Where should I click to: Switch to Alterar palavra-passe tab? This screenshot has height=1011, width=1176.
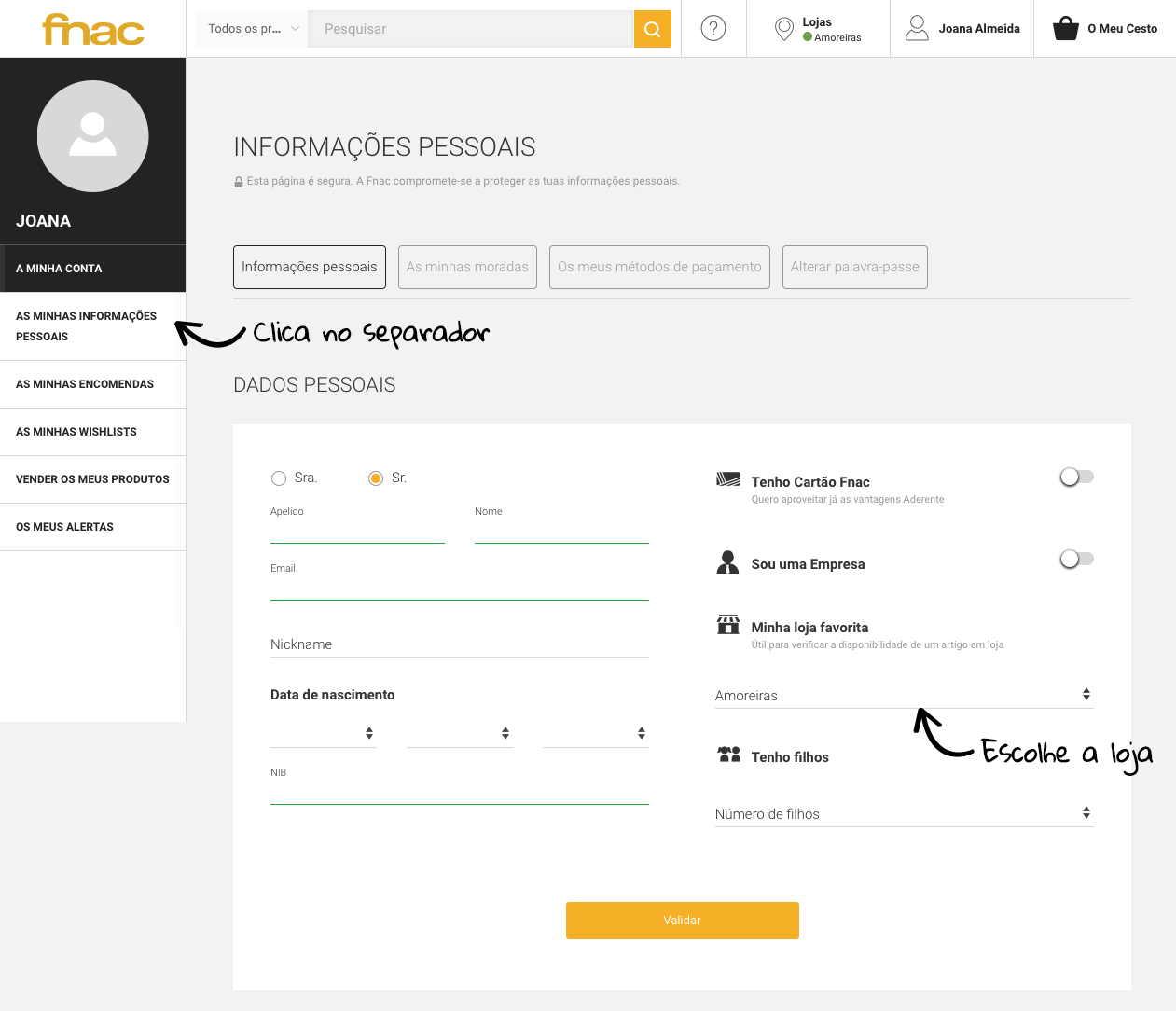855,267
